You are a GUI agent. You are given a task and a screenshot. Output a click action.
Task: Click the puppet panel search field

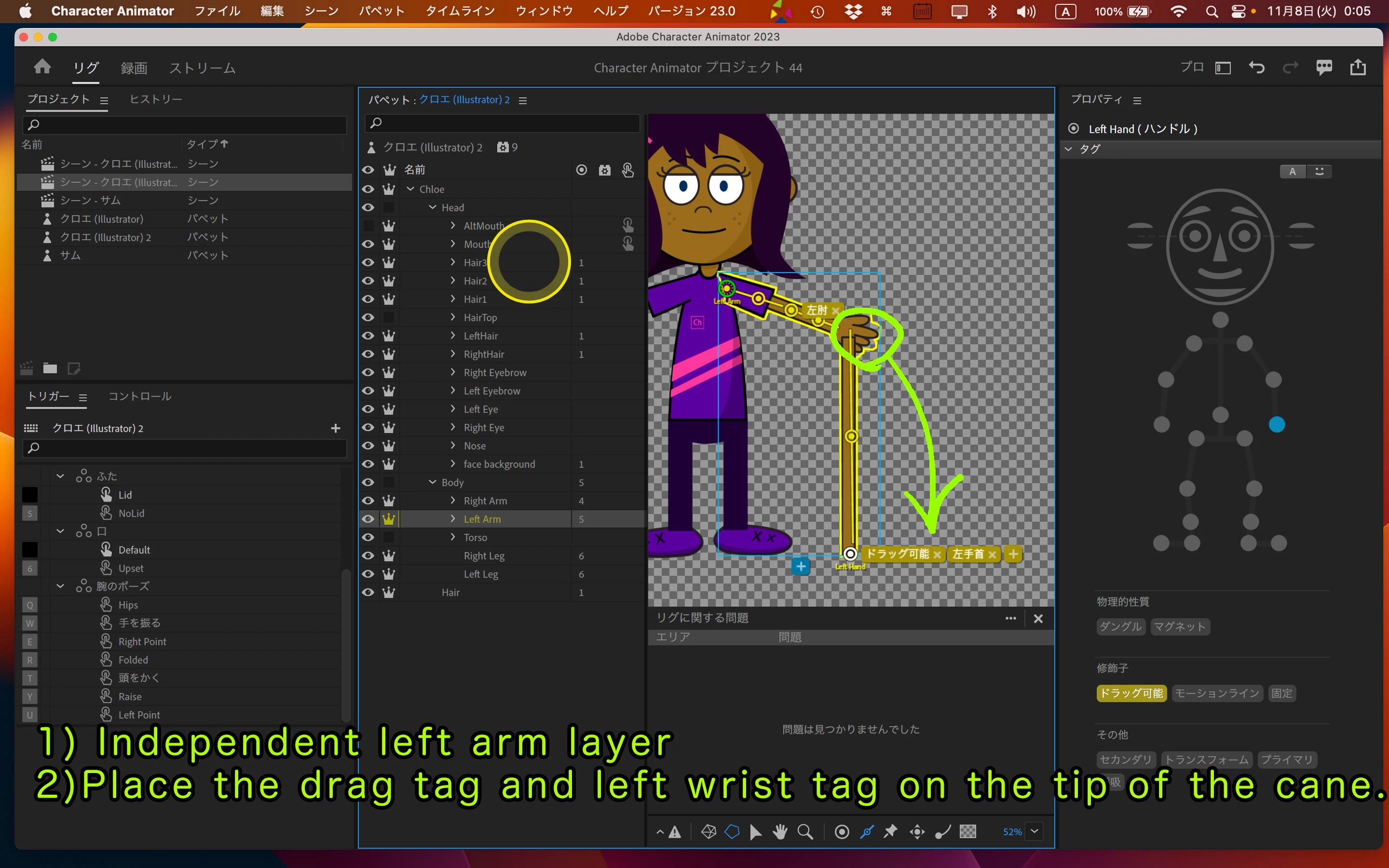pyautogui.click(x=502, y=123)
